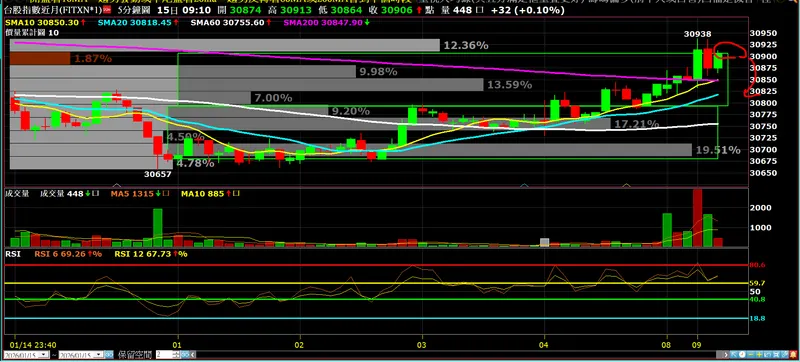Click the stepper arrows of the 保留空間 field

click(x=176, y=355)
